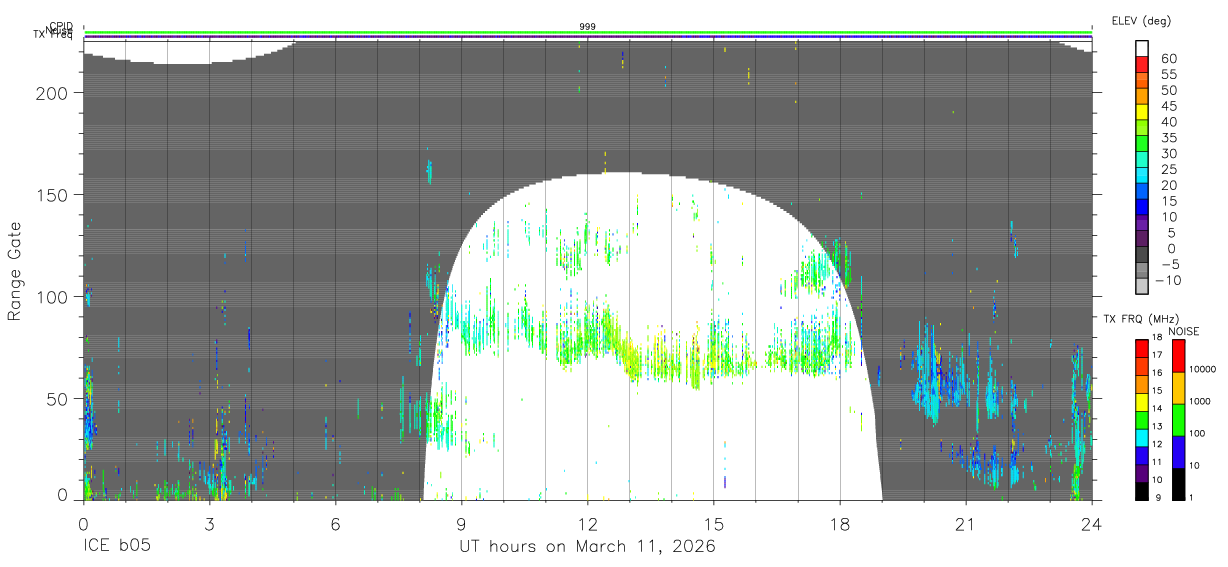1228x567 pixels.
Task: Click the x-axis tick label '12'
Action: (x=587, y=525)
